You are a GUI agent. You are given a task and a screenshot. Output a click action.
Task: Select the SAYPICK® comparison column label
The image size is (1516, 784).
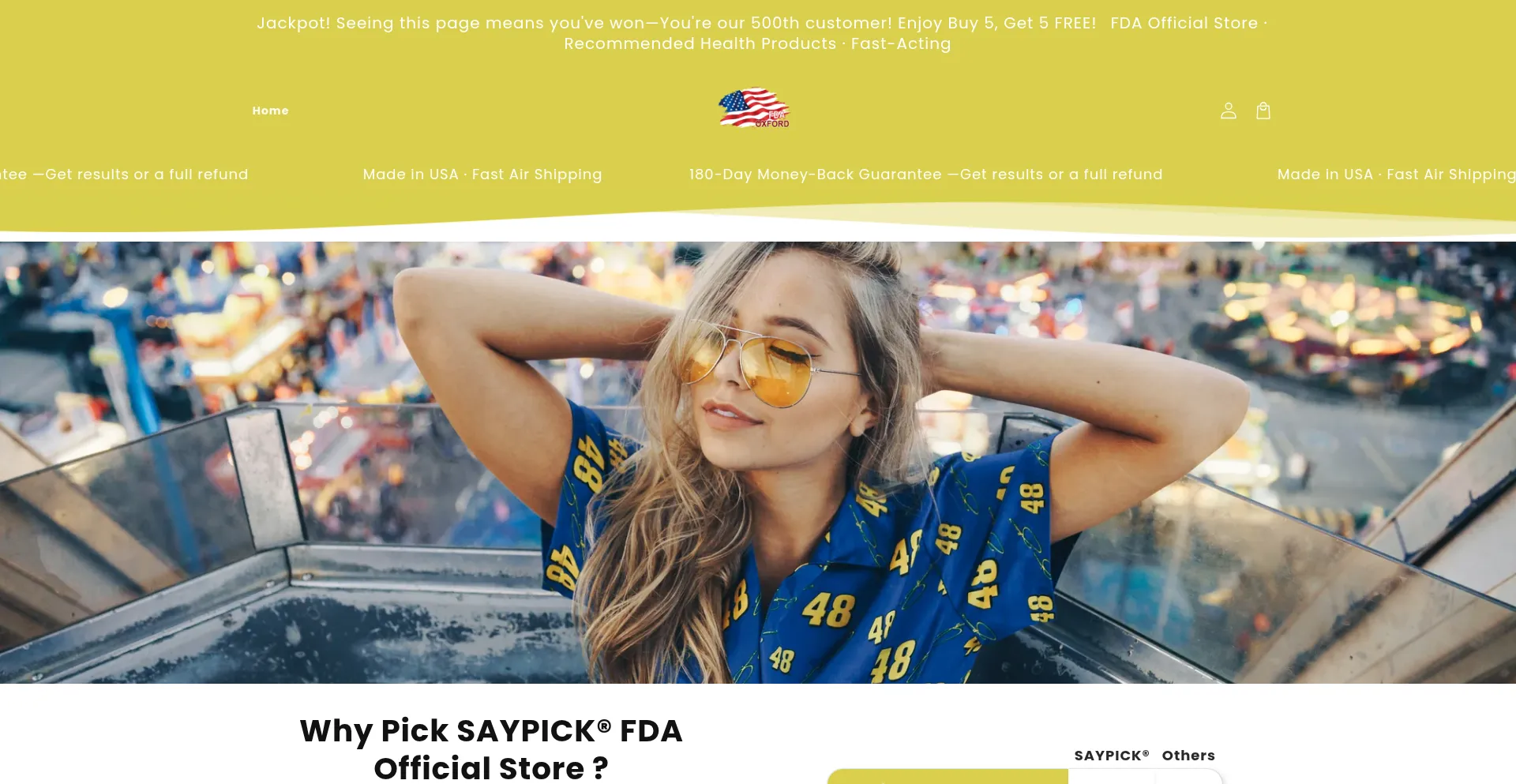pos(1111,756)
